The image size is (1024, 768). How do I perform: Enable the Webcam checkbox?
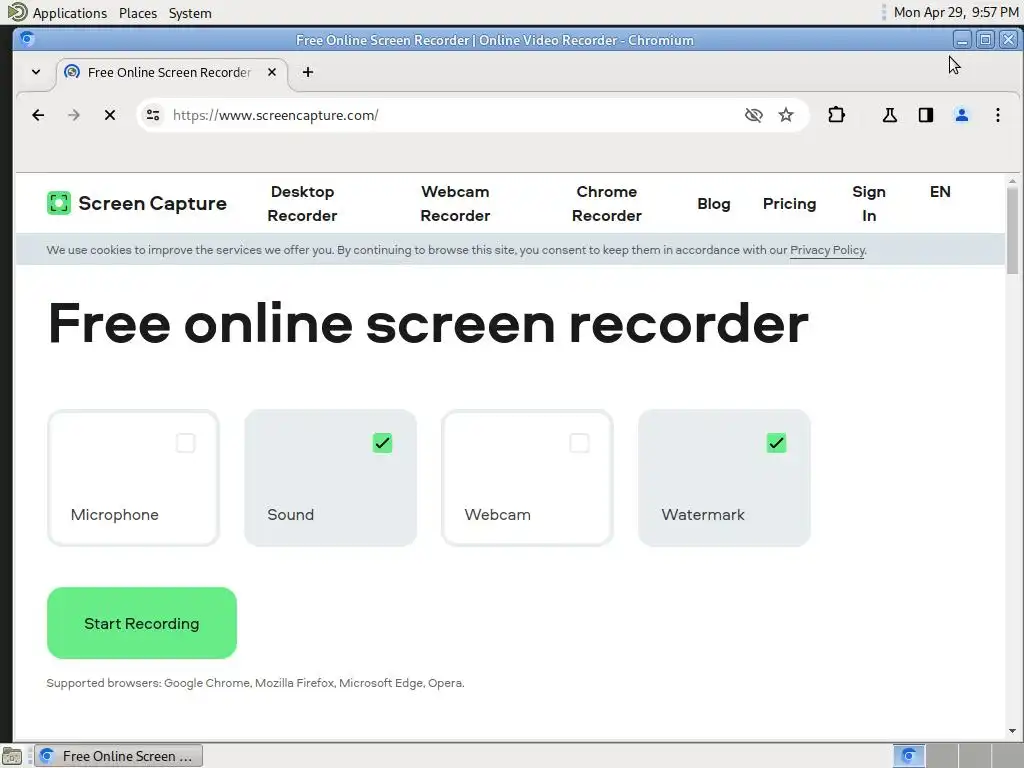click(x=579, y=443)
